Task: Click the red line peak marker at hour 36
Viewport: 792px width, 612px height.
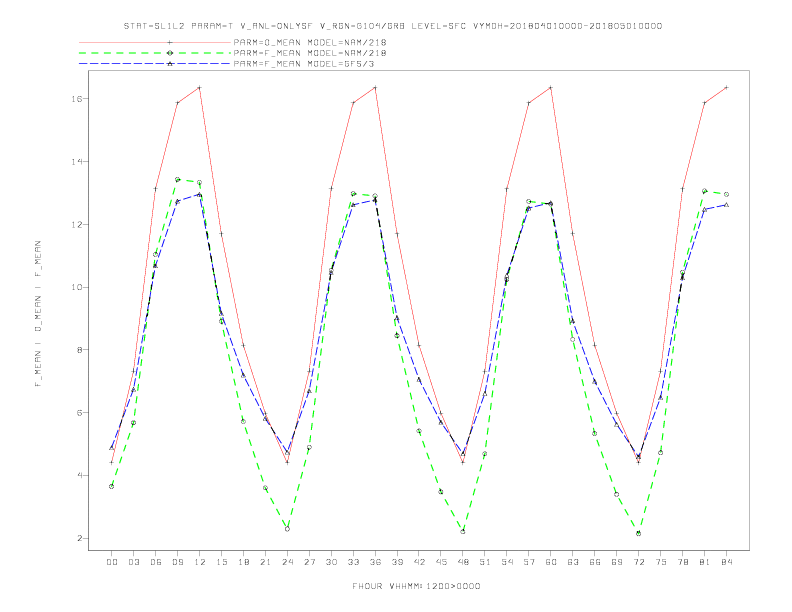Action: [375, 88]
